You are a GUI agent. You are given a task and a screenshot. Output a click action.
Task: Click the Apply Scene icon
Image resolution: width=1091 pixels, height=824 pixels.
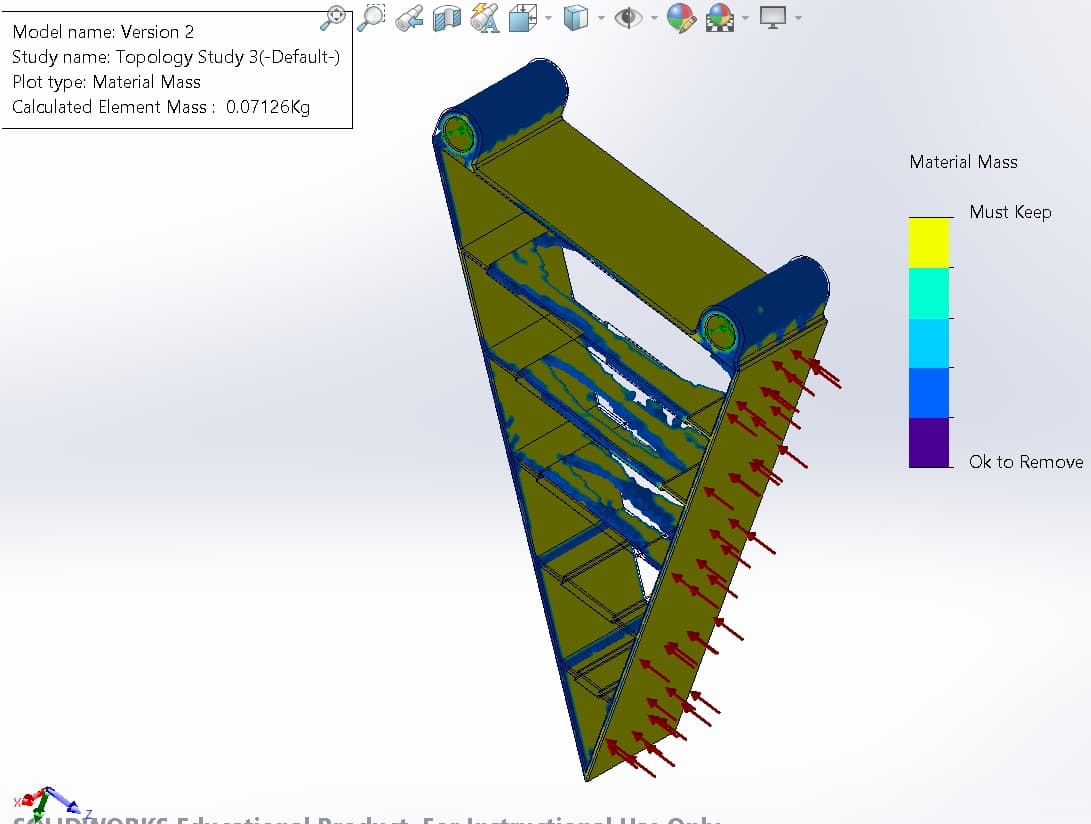720,17
